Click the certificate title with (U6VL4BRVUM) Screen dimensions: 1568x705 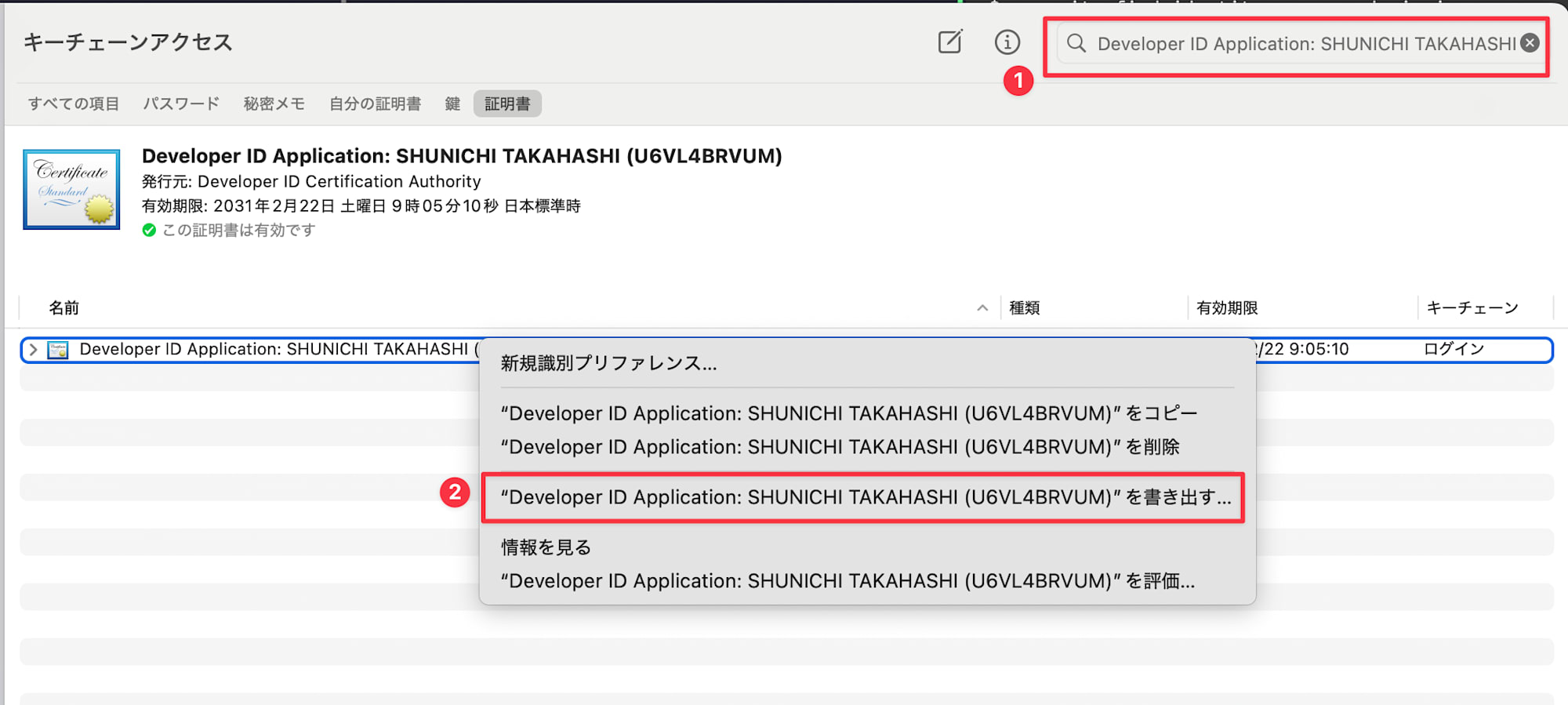(462, 156)
